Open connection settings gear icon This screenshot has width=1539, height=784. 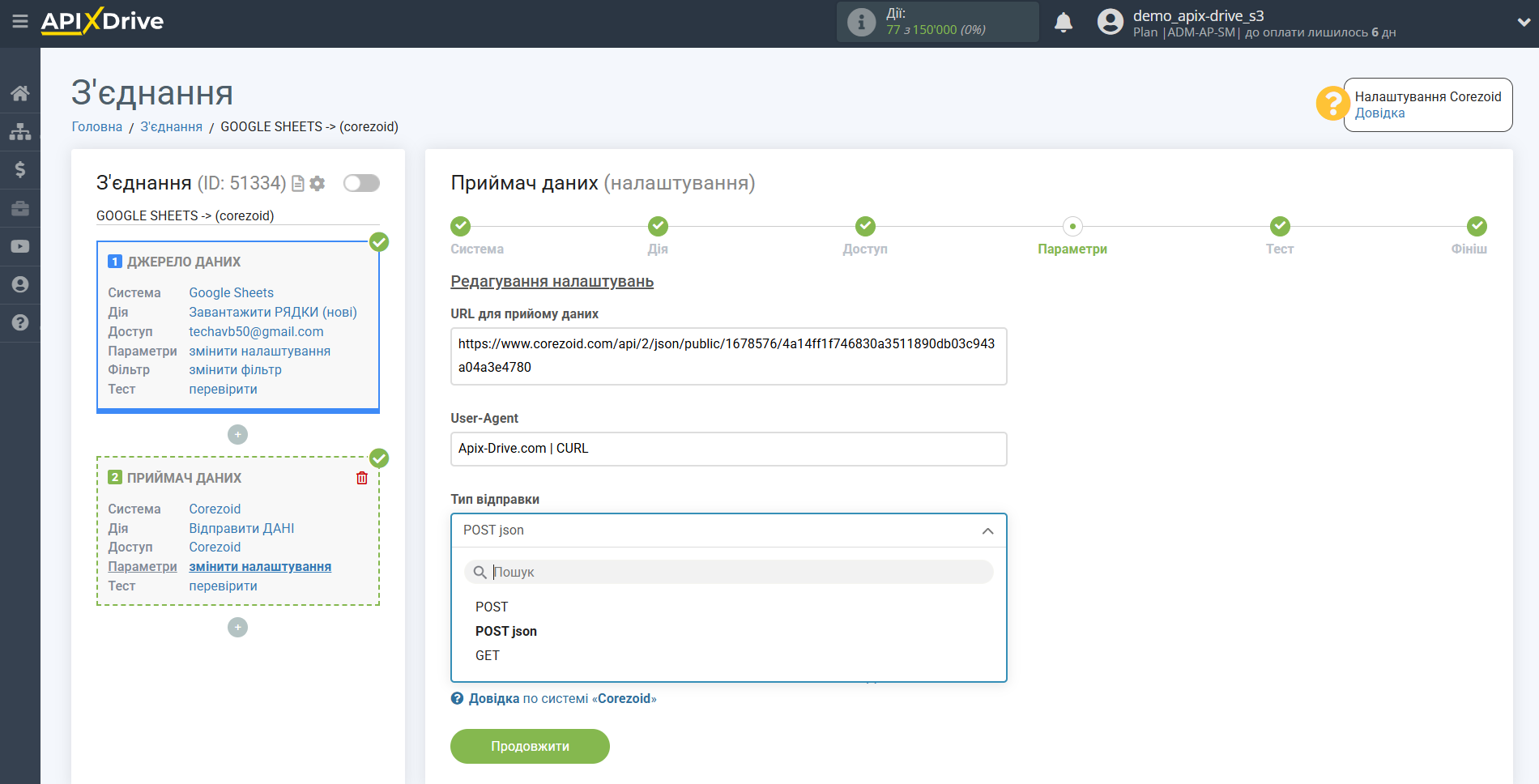[318, 184]
